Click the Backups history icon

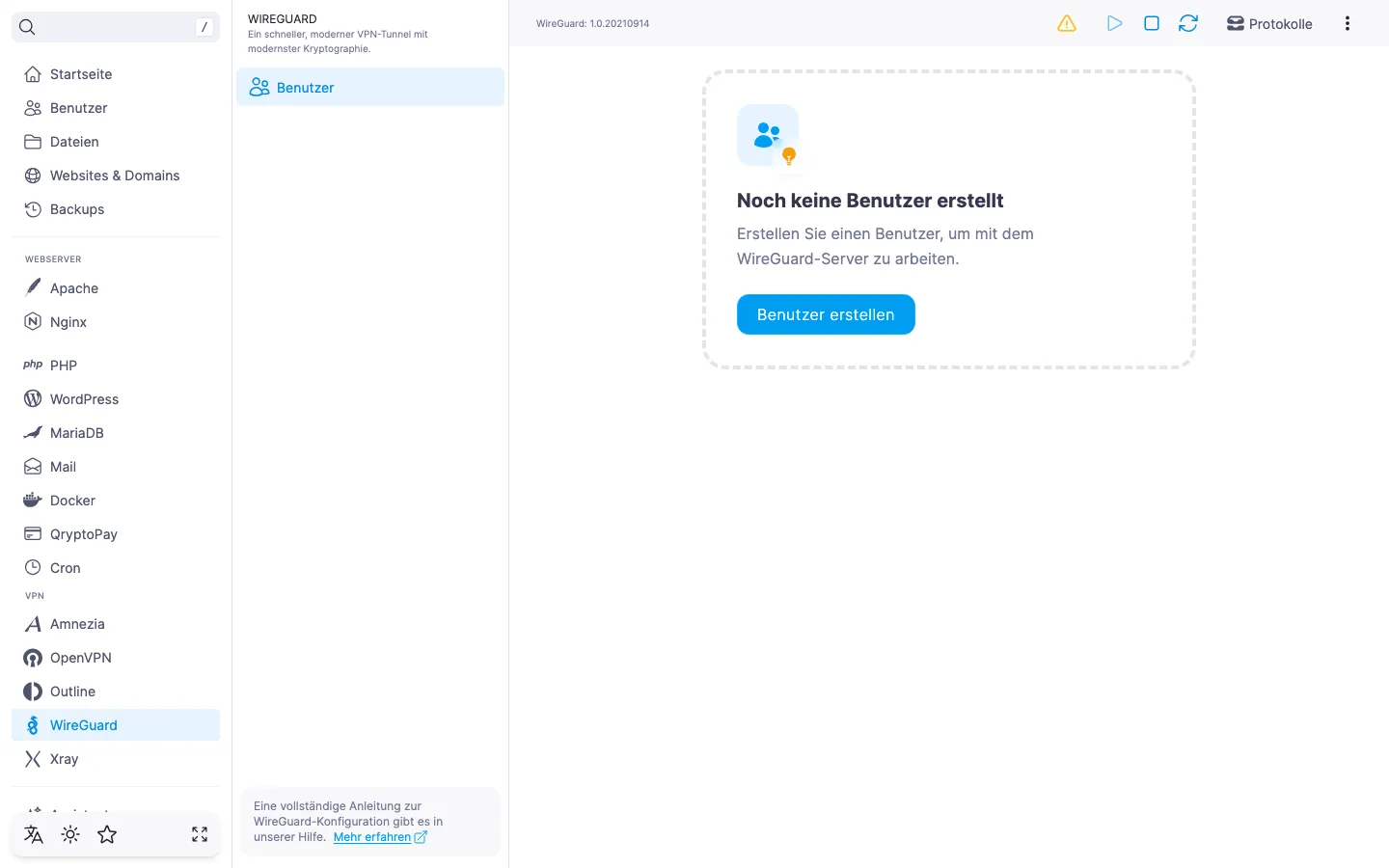pos(33,209)
